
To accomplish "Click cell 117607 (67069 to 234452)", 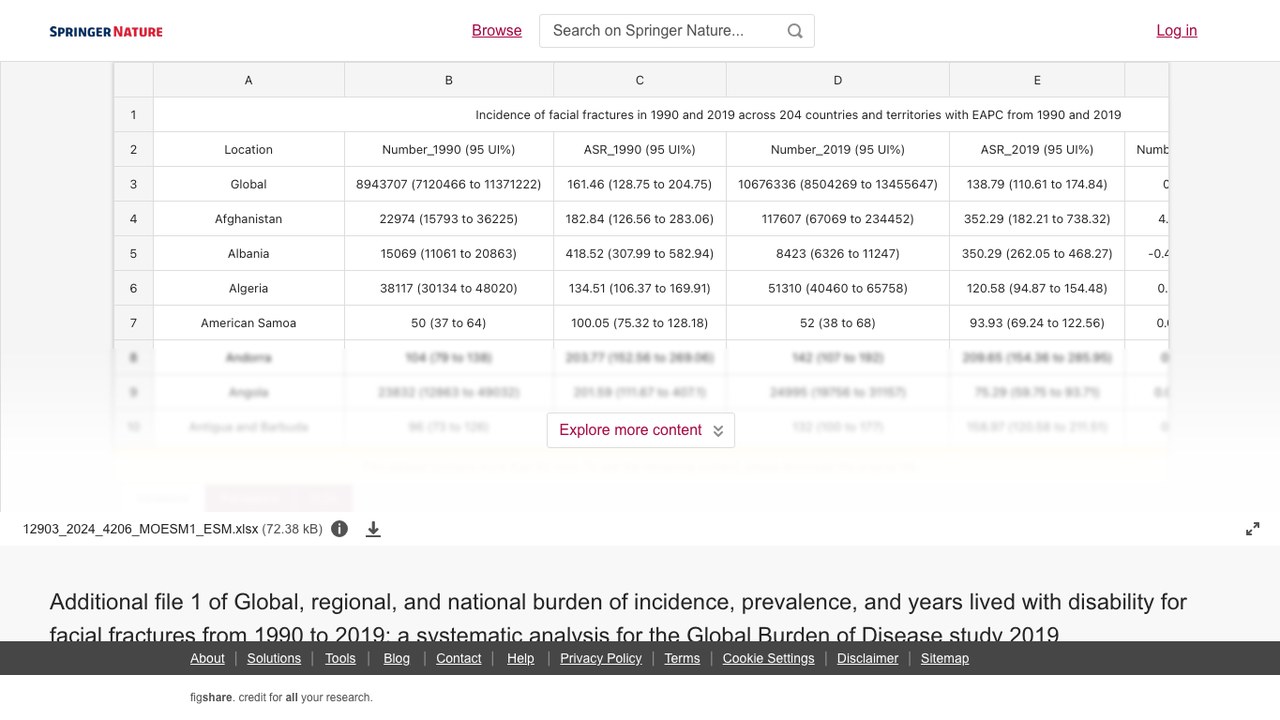I will tap(838, 219).
